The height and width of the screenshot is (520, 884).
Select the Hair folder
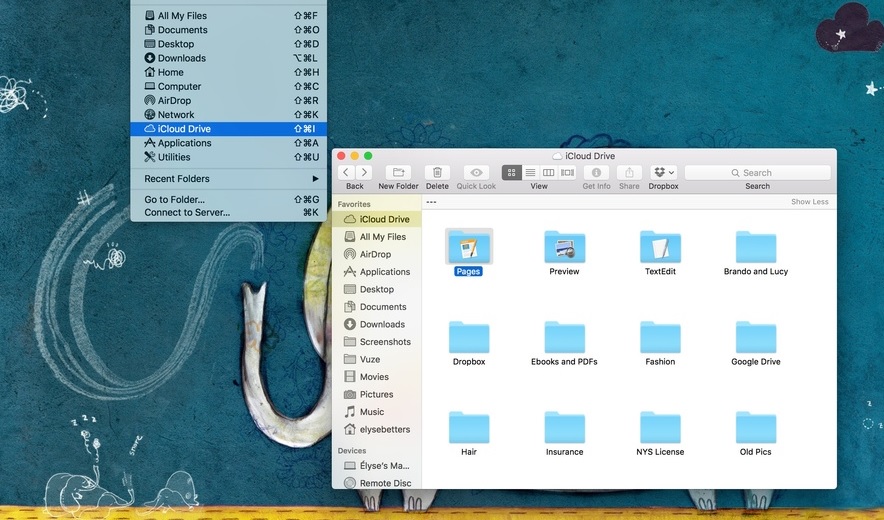coord(468,428)
